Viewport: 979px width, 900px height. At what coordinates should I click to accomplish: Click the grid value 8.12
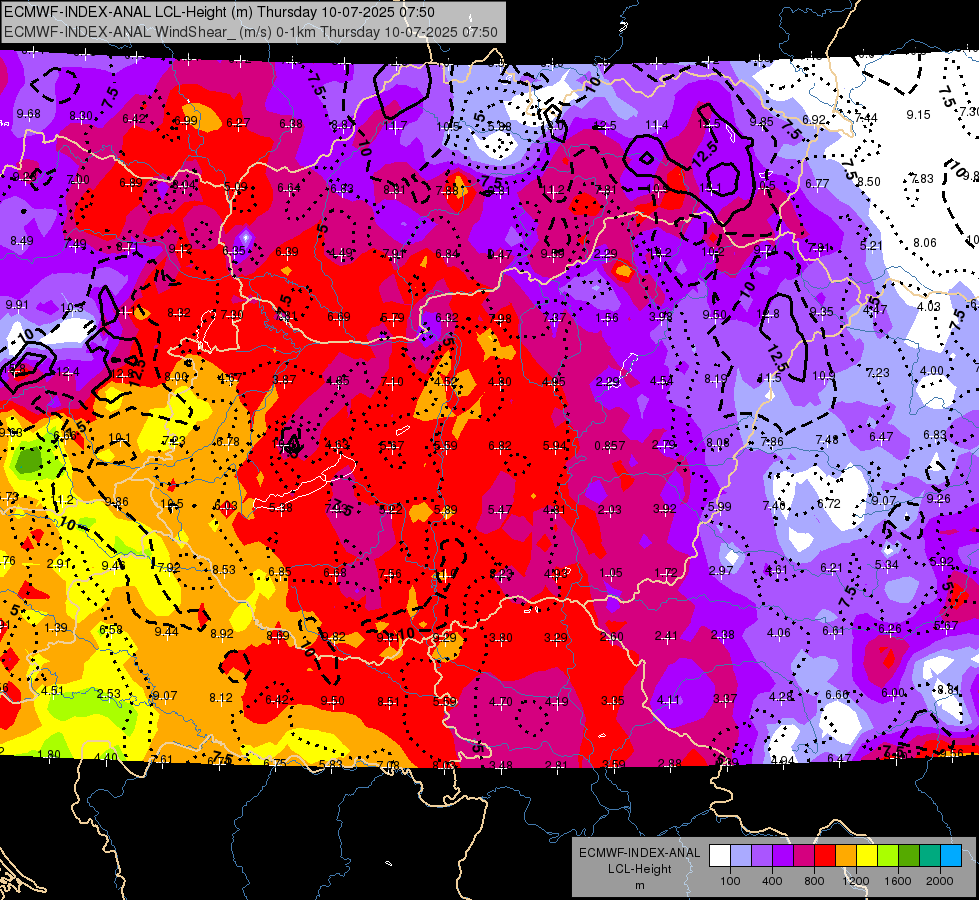click(x=221, y=698)
